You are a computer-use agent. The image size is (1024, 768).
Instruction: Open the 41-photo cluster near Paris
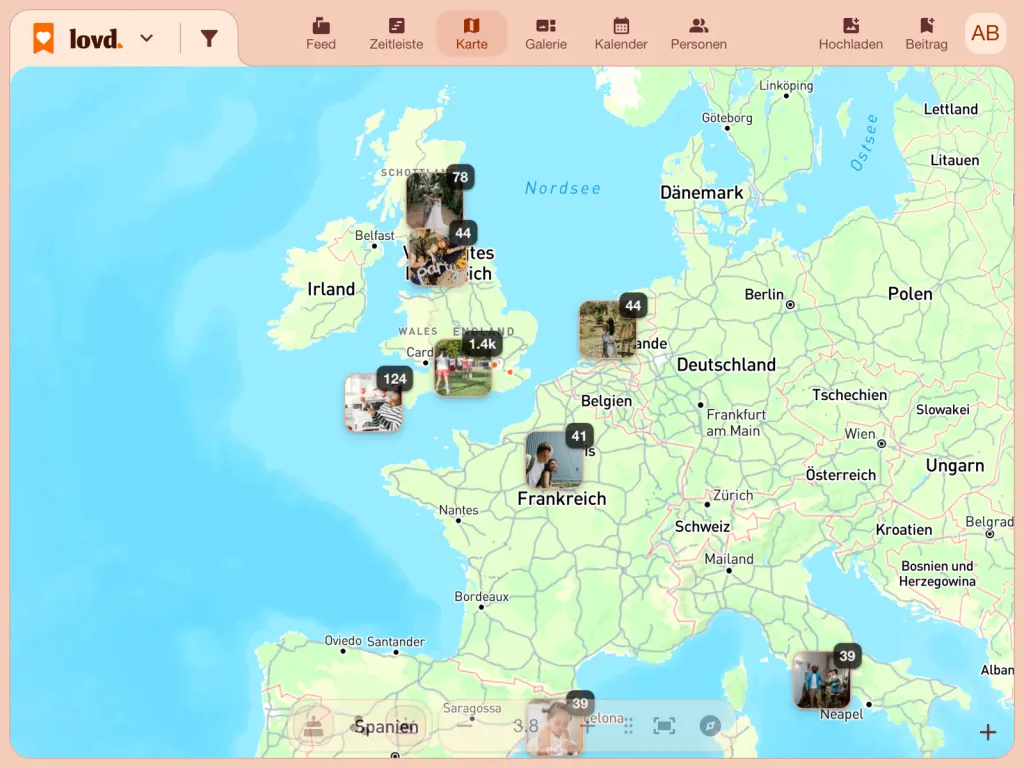tap(554, 460)
